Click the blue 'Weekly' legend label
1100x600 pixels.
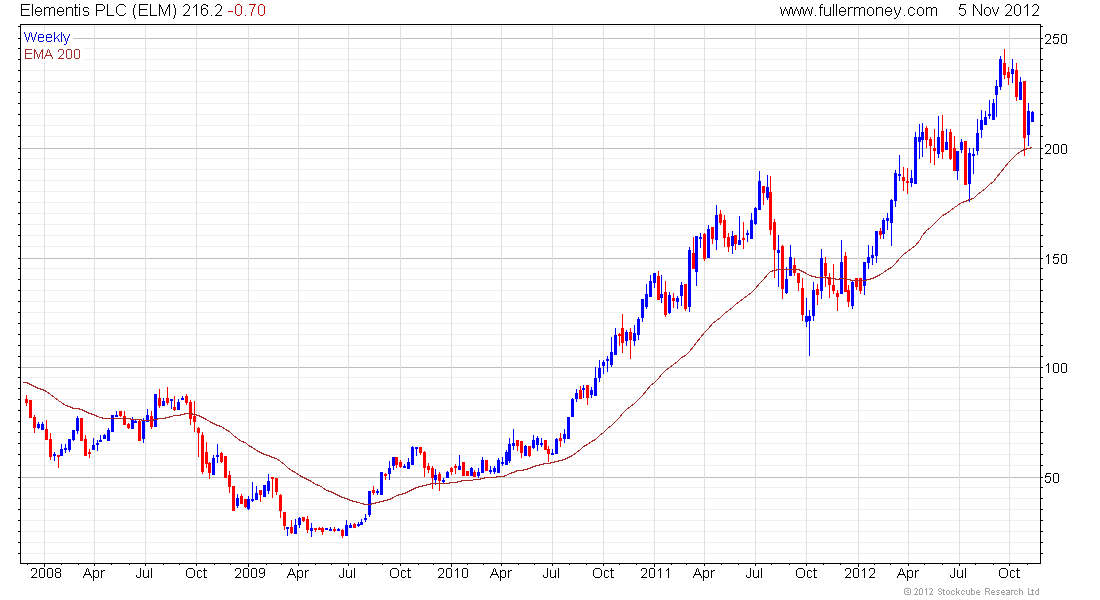coord(47,37)
